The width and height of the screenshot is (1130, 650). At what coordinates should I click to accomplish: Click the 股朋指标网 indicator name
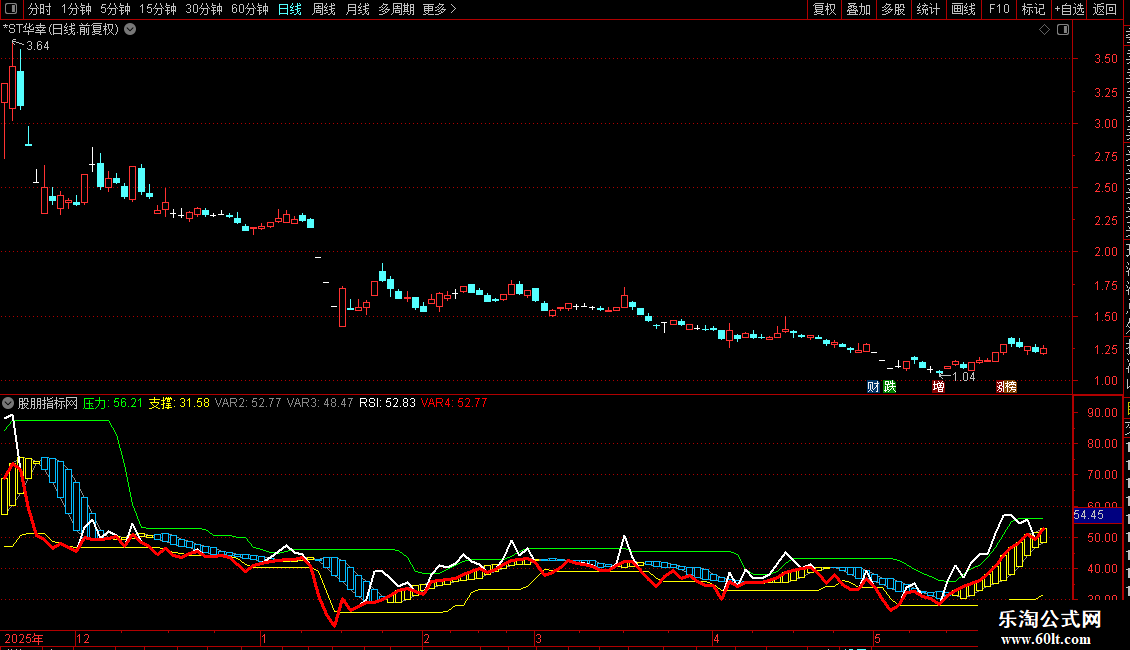coord(48,403)
